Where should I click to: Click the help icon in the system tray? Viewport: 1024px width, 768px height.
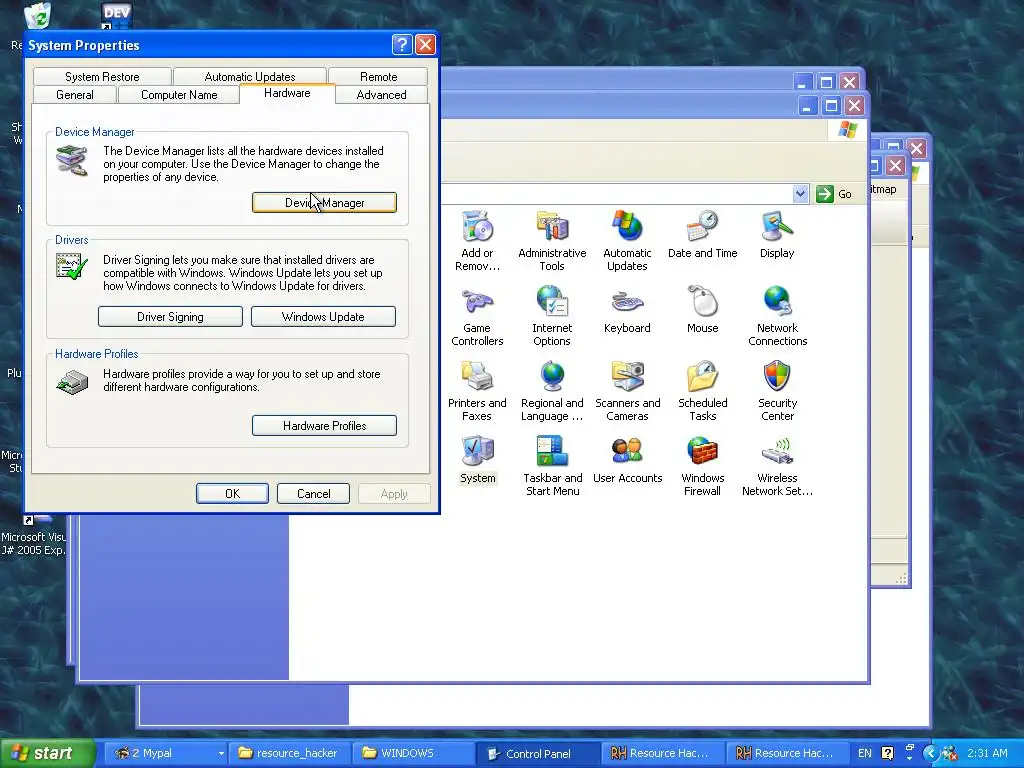point(888,753)
